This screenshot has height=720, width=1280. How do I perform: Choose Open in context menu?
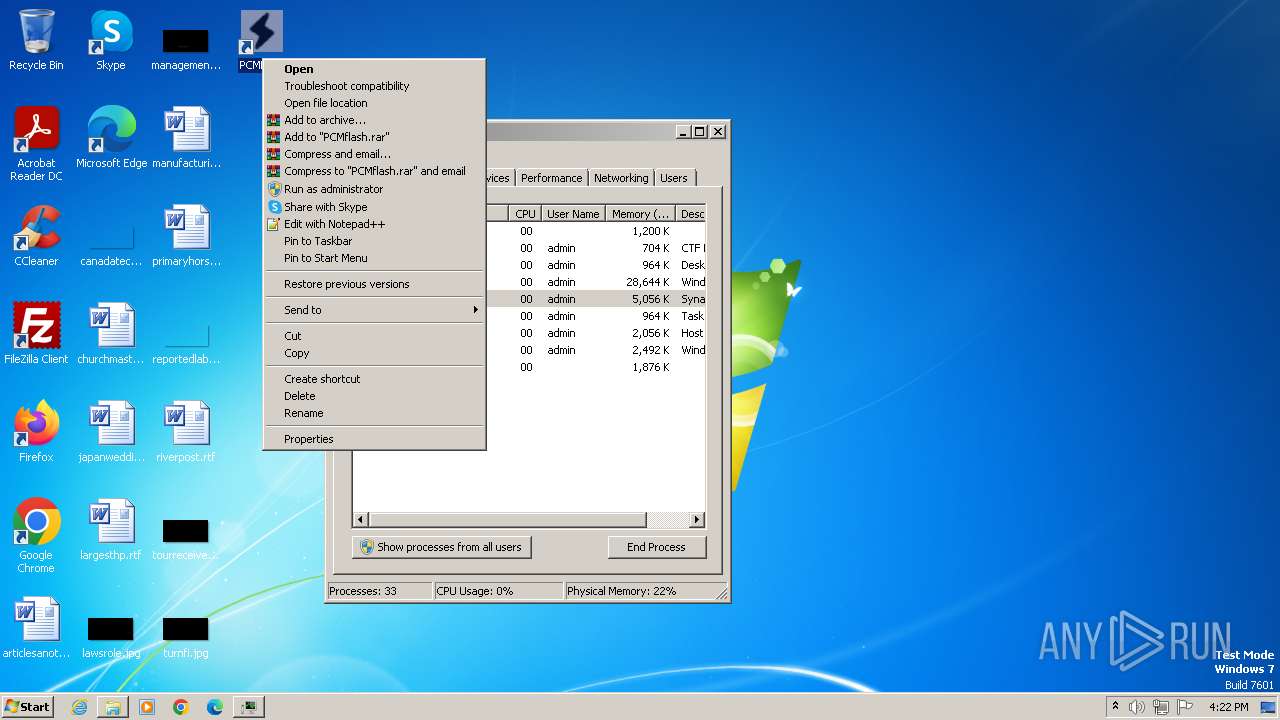[374, 69]
